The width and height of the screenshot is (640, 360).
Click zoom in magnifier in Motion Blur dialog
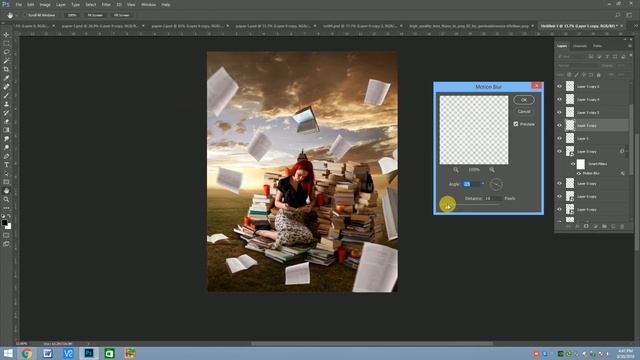coord(492,170)
